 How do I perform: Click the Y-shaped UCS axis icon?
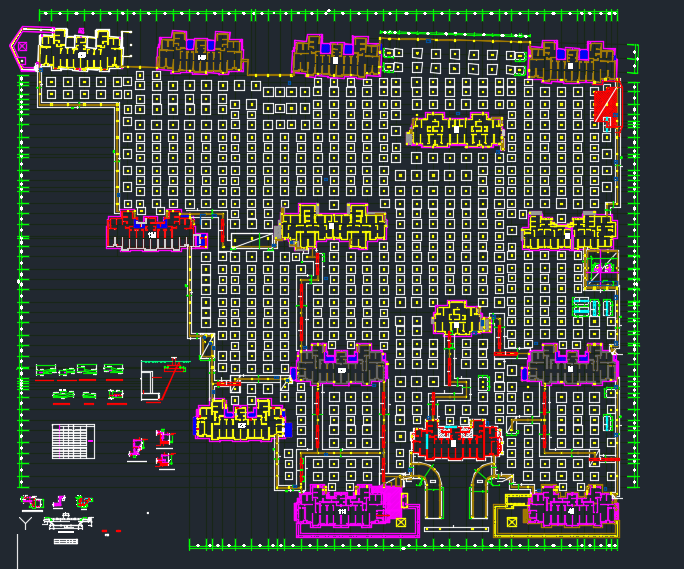coord(25,523)
